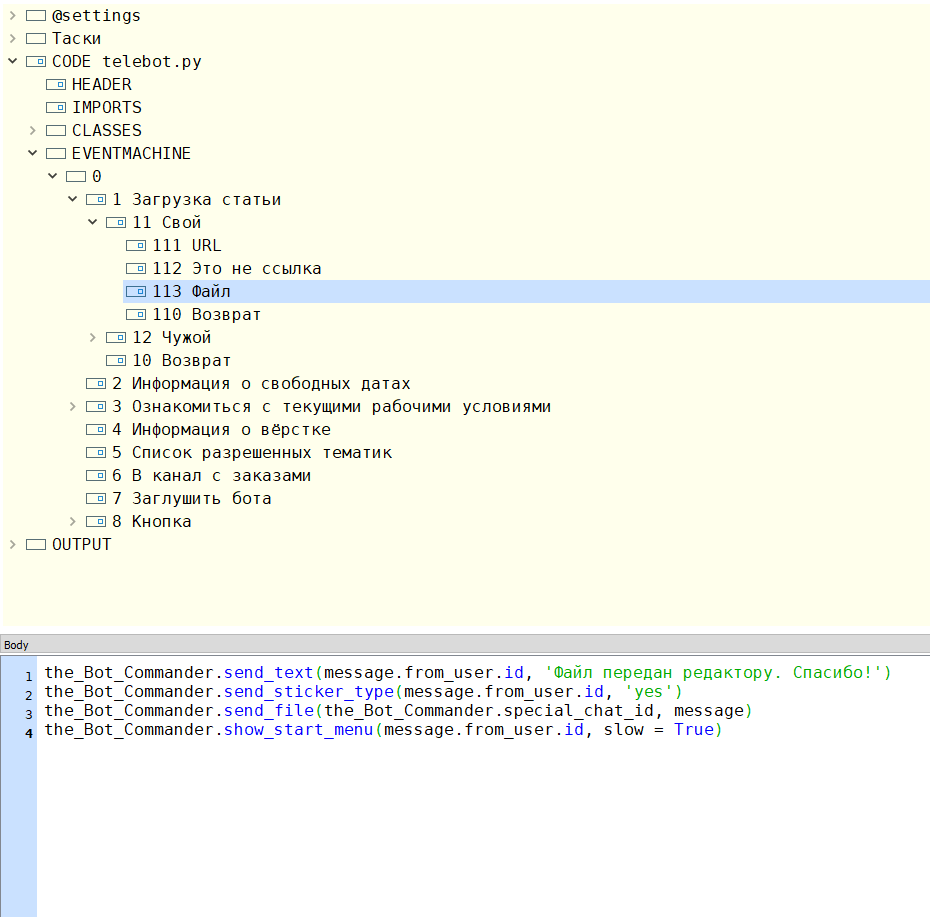Select 2 Информация о свободных датах

coord(262,384)
